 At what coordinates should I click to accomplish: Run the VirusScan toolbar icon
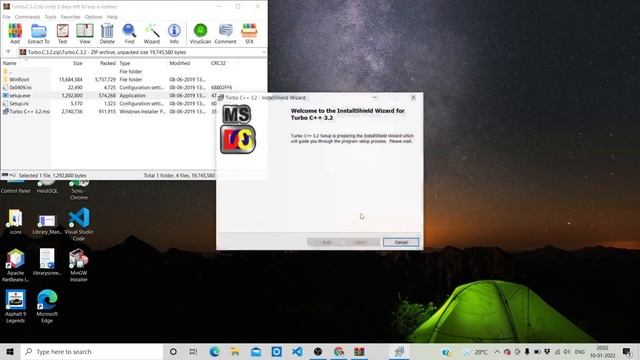[x=200, y=33]
